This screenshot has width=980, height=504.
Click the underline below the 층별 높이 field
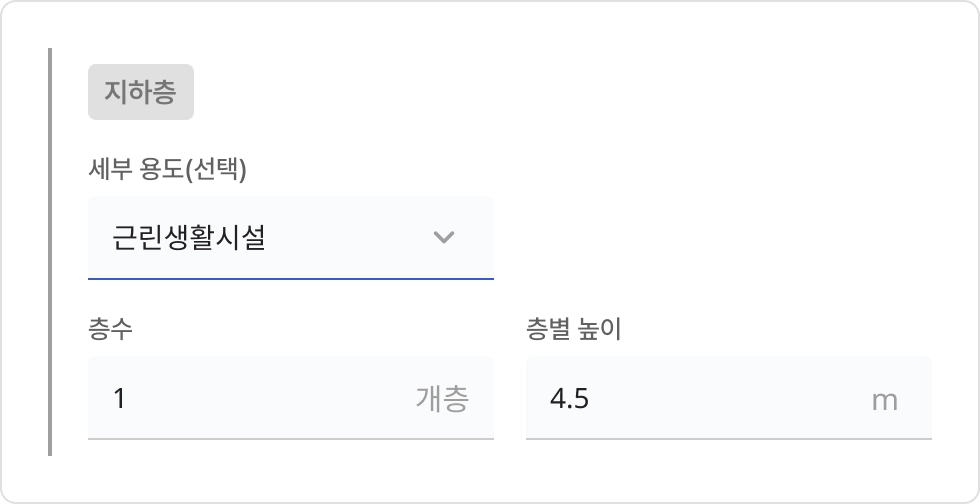[728, 438]
